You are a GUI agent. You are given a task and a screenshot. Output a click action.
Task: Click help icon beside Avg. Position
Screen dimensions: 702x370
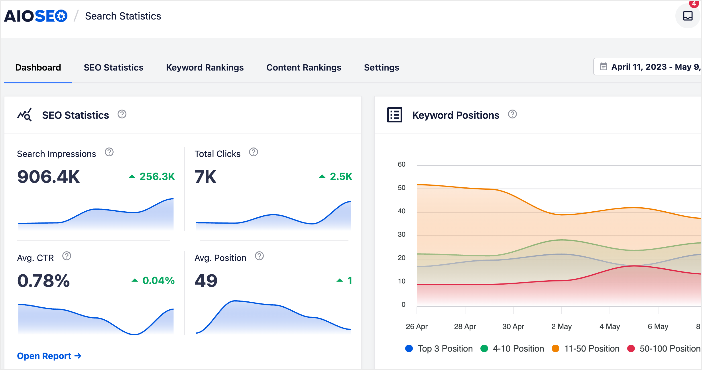coord(259,256)
